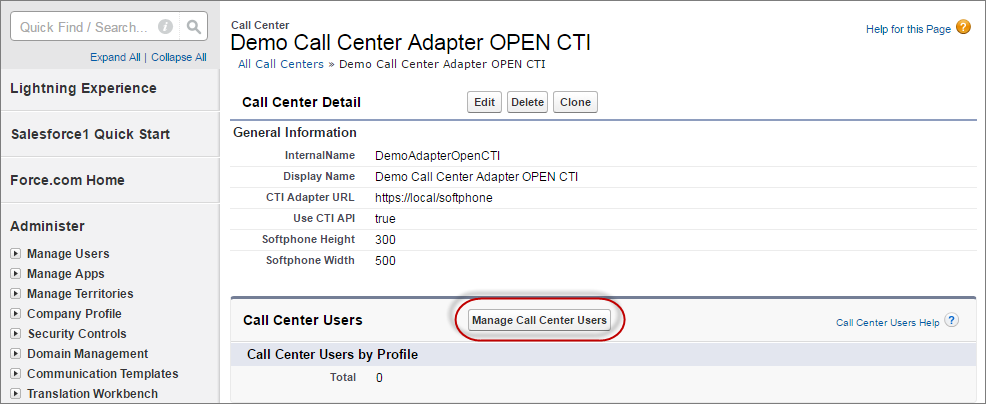The image size is (986, 404).
Task: Select the InternalName value DemoAdapterOpenCTI
Action: pyautogui.click(x=437, y=156)
